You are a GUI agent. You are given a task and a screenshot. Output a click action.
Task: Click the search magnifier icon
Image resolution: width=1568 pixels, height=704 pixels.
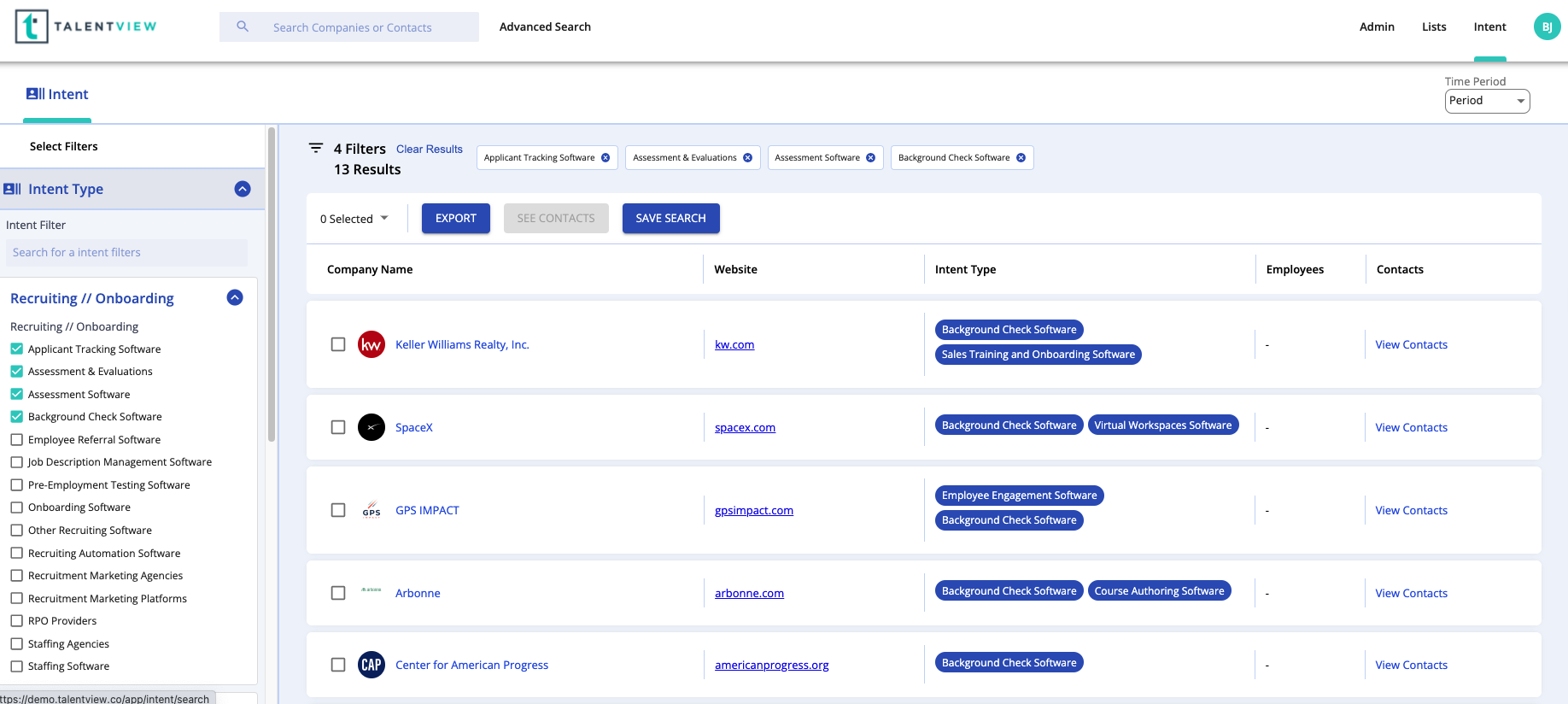point(243,26)
